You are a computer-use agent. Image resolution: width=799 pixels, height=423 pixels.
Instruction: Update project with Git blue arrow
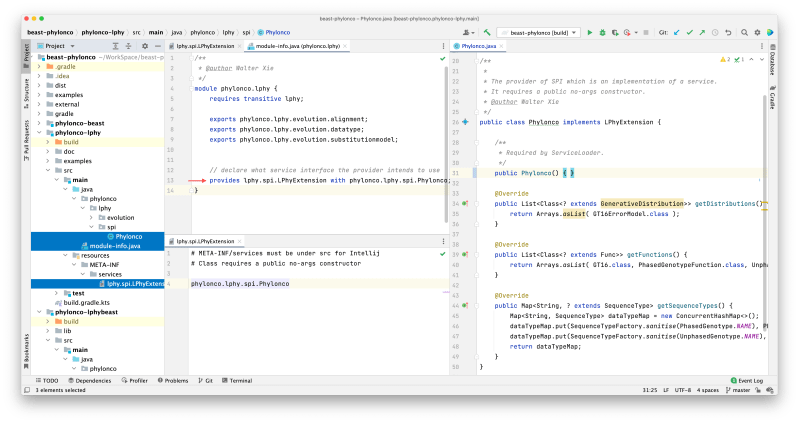tap(677, 32)
